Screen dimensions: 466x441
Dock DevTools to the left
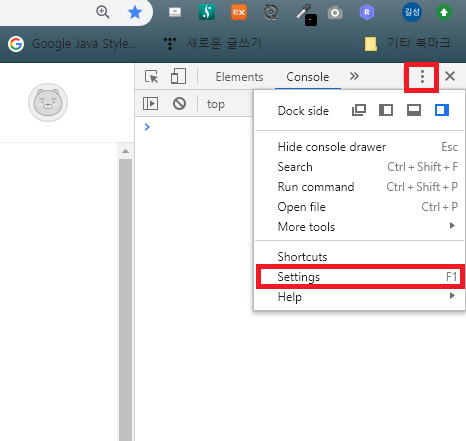point(386,110)
